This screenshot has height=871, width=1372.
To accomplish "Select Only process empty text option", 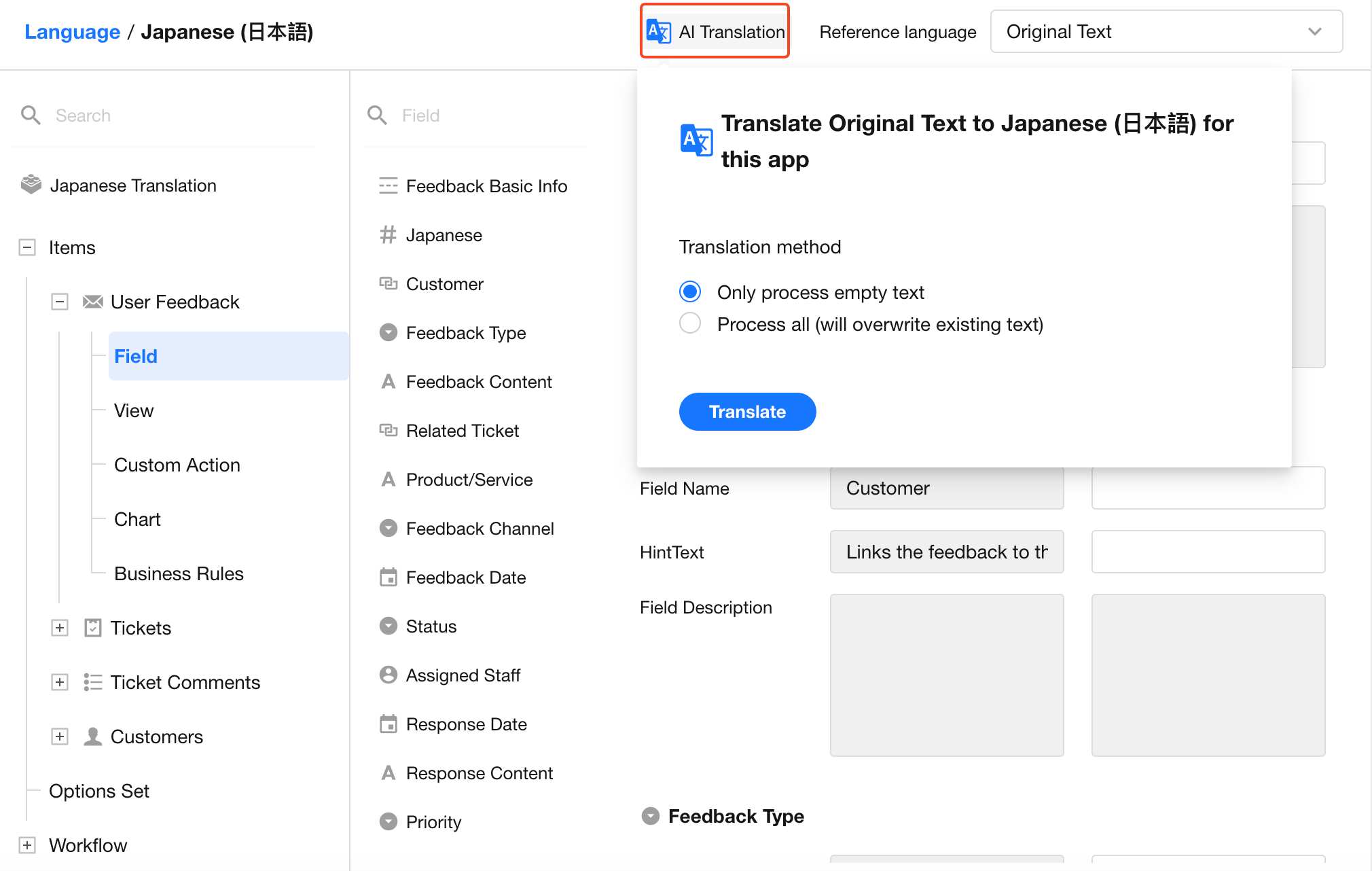I will [690, 292].
